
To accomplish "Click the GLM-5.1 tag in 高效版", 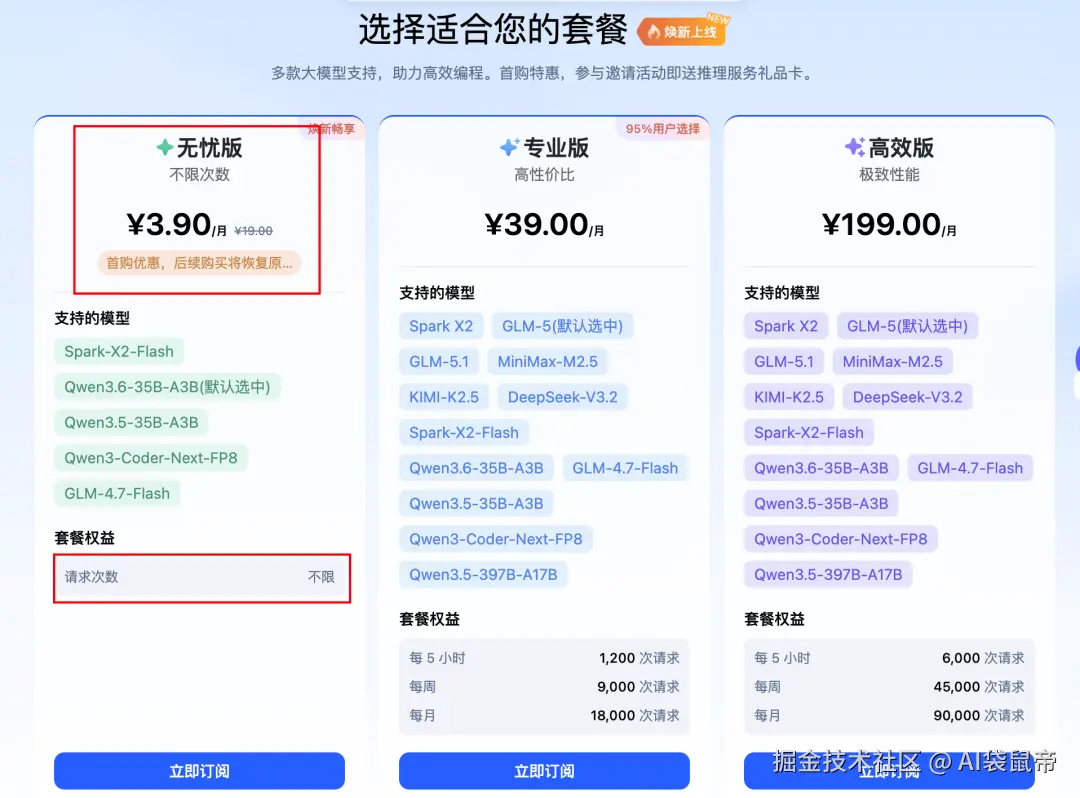I will coord(784,361).
